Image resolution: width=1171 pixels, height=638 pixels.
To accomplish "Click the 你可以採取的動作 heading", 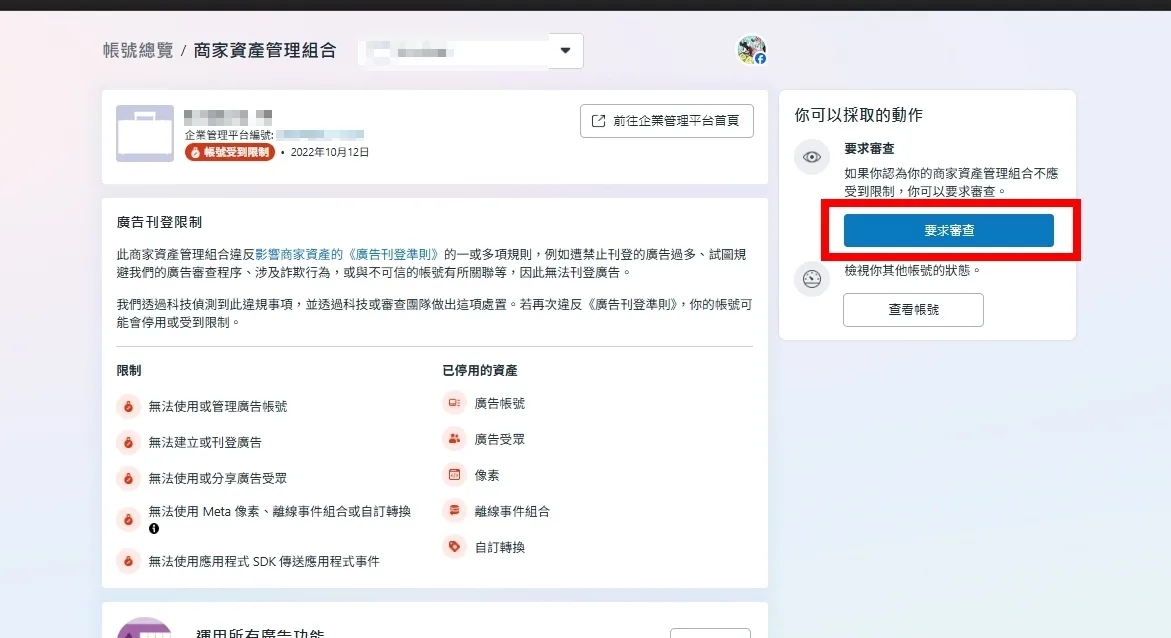I will coord(859,115).
